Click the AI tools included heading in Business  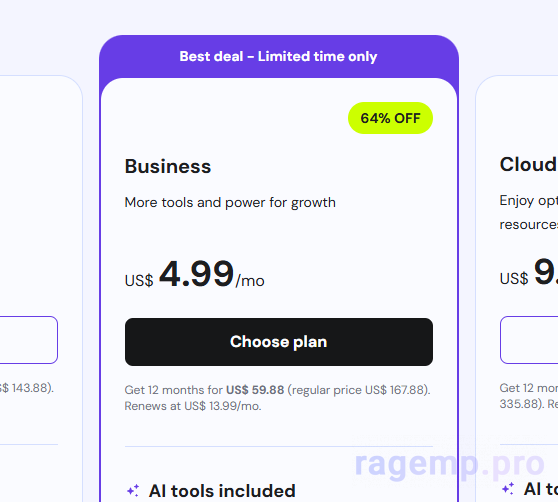[222, 491]
